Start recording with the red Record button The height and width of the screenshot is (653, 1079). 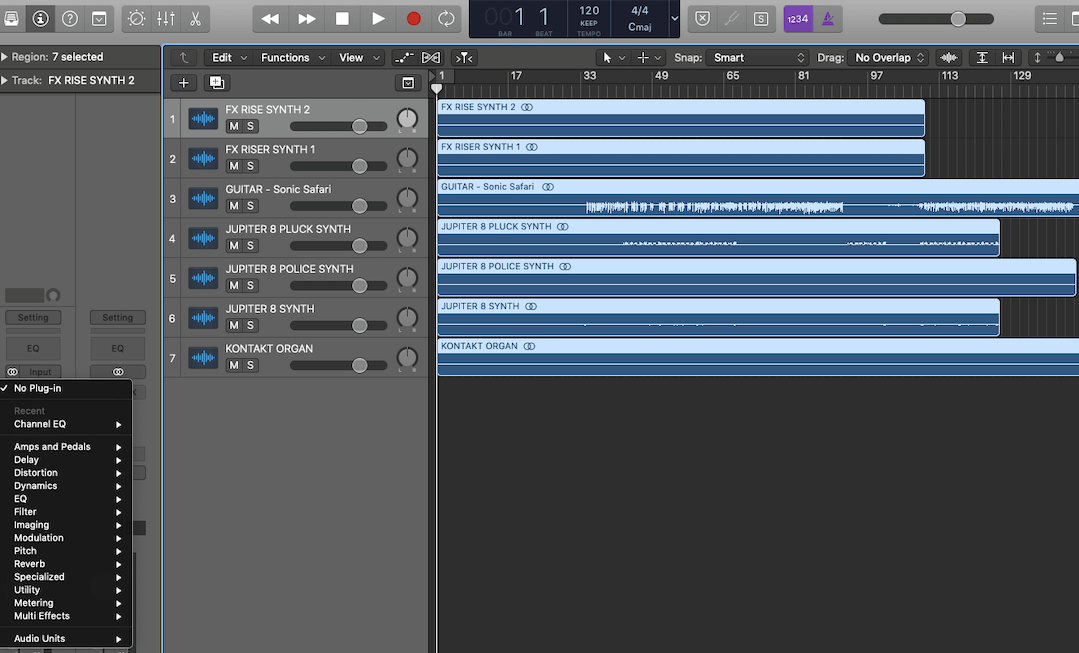pos(414,19)
